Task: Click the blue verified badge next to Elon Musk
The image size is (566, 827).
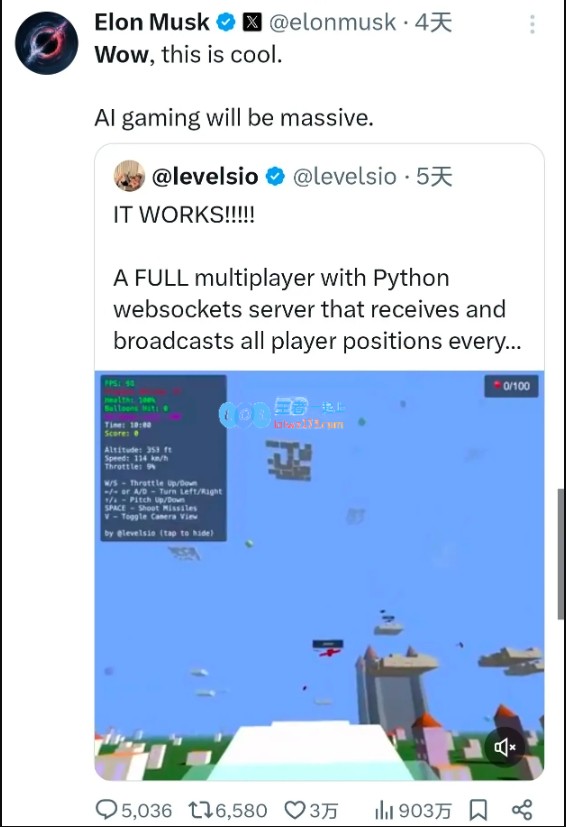Action: click(x=226, y=22)
